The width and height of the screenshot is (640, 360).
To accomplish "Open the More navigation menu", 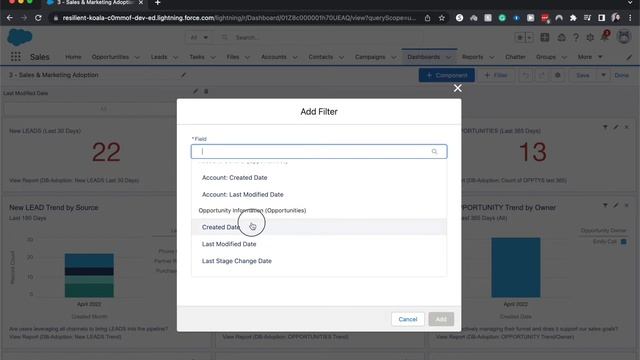I will click(x=590, y=57).
